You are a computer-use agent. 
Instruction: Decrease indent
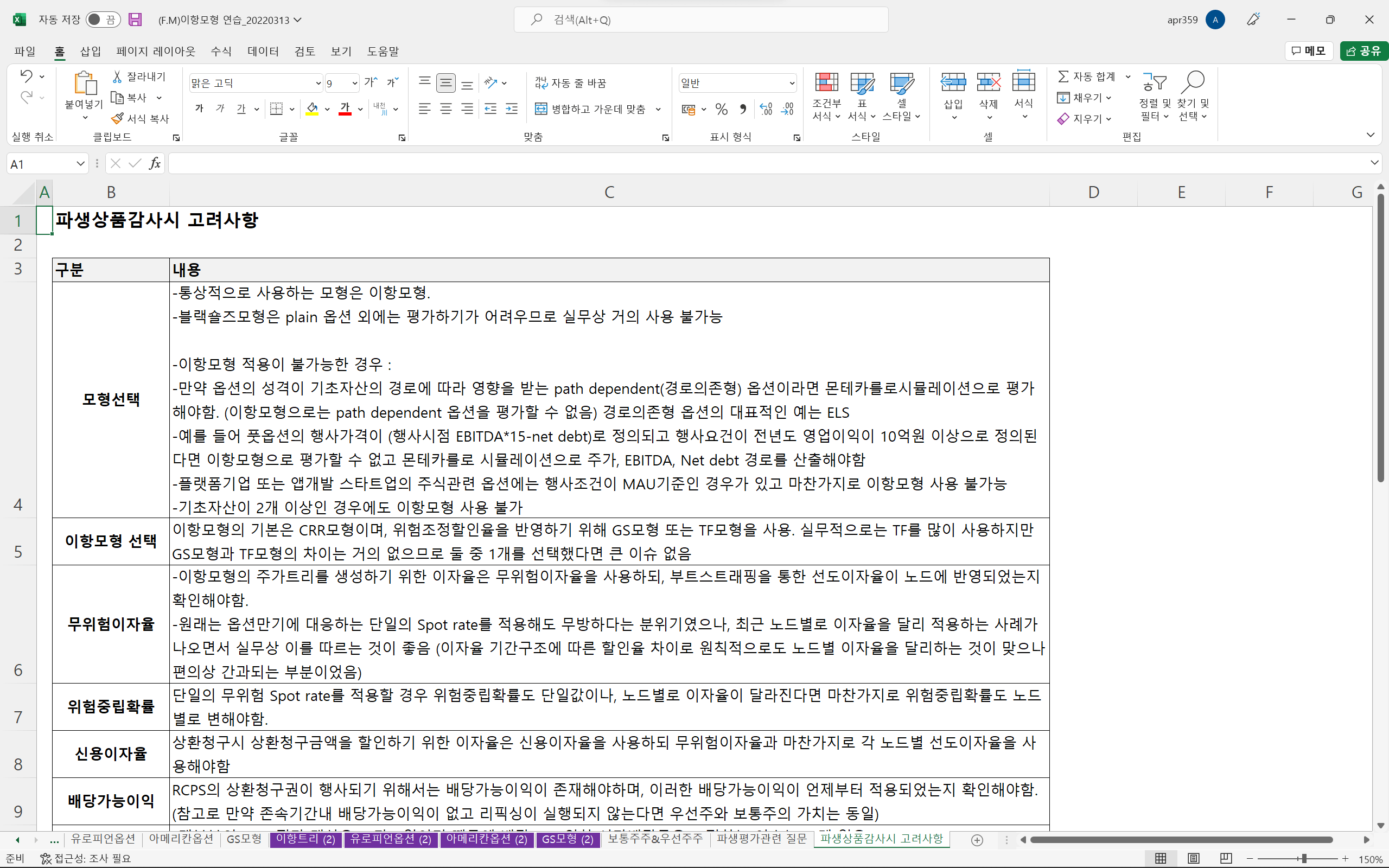point(490,108)
